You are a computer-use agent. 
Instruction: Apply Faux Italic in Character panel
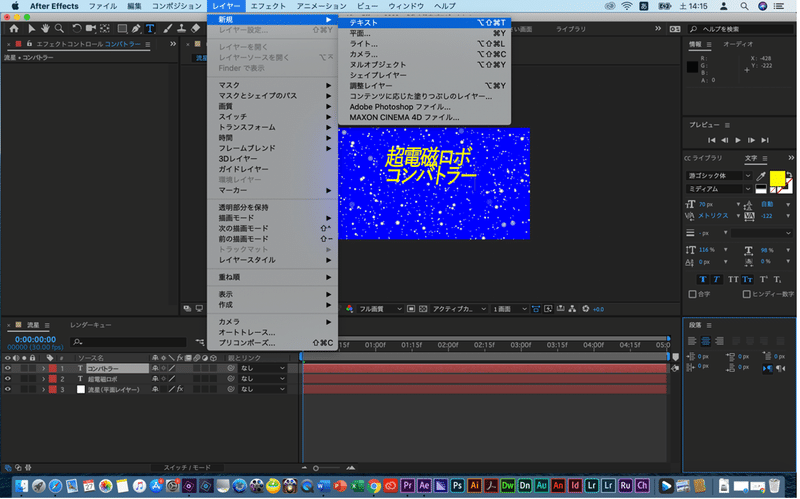point(717,280)
